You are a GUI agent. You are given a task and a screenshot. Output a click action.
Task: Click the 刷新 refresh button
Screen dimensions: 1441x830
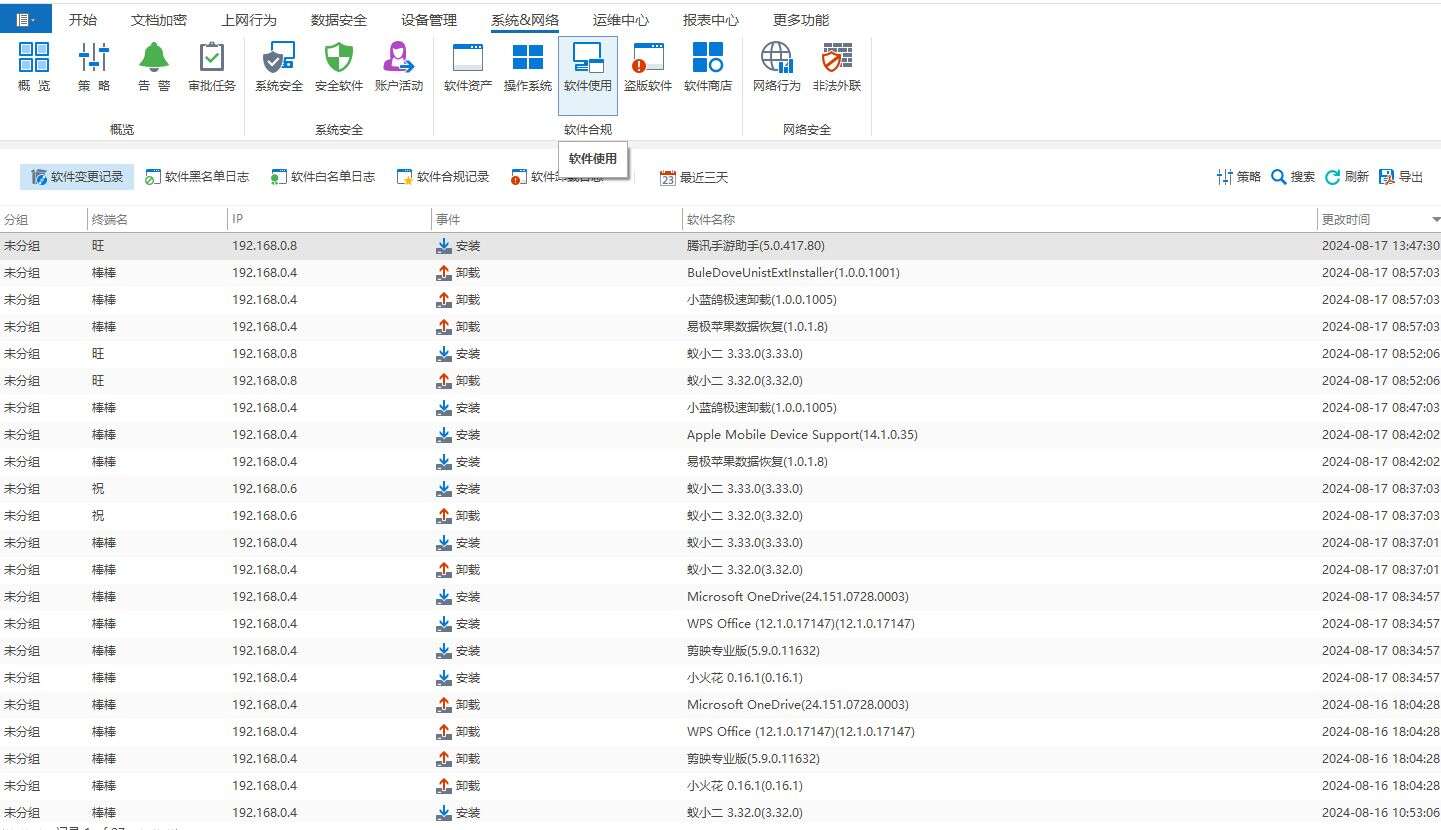pyautogui.click(x=1346, y=177)
